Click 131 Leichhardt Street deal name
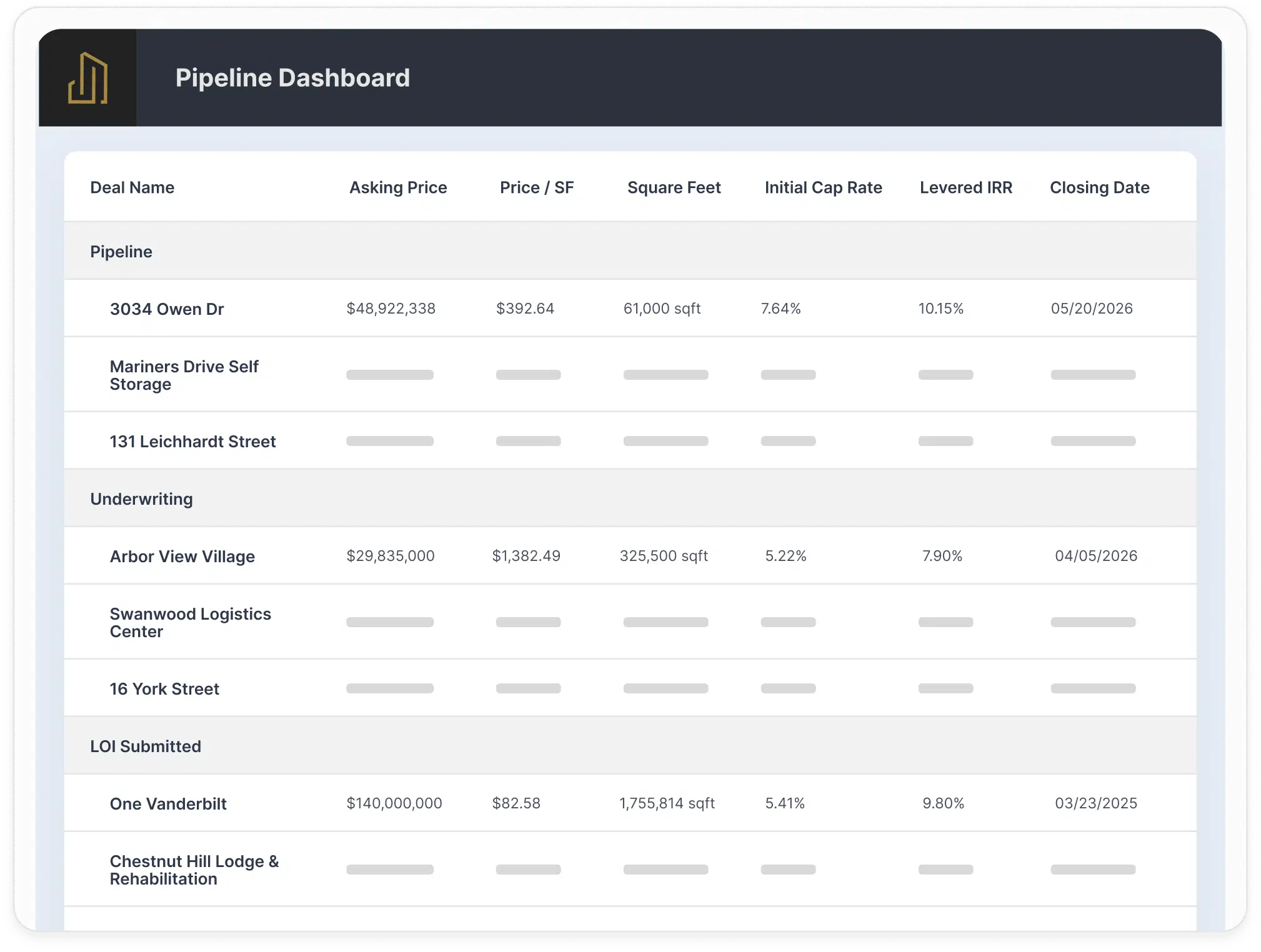Image resolution: width=1261 pixels, height=952 pixels. [x=192, y=441]
